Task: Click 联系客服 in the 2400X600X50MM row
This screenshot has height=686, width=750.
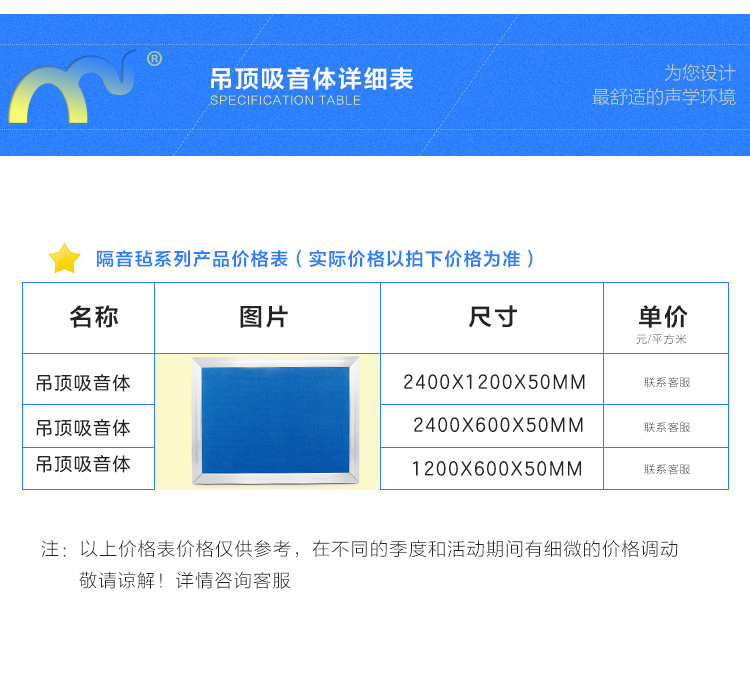Action: (667, 427)
